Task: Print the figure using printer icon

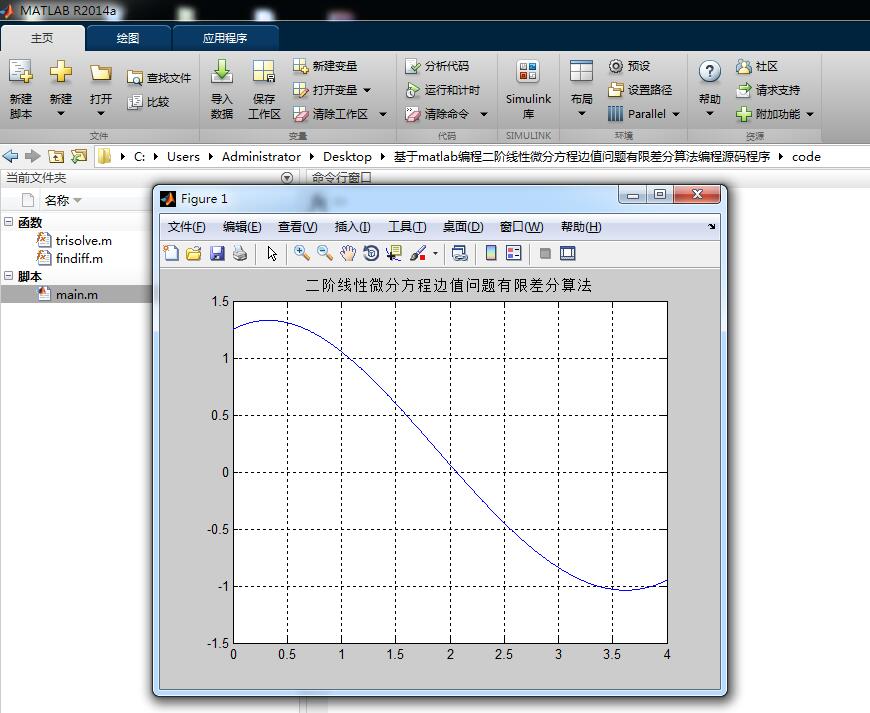Action: (240, 254)
